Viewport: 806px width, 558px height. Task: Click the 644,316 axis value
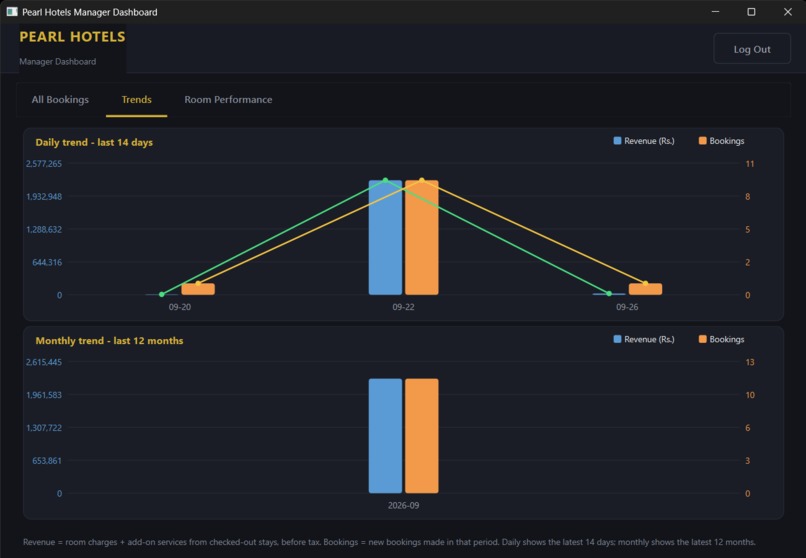[x=47, y=263]
